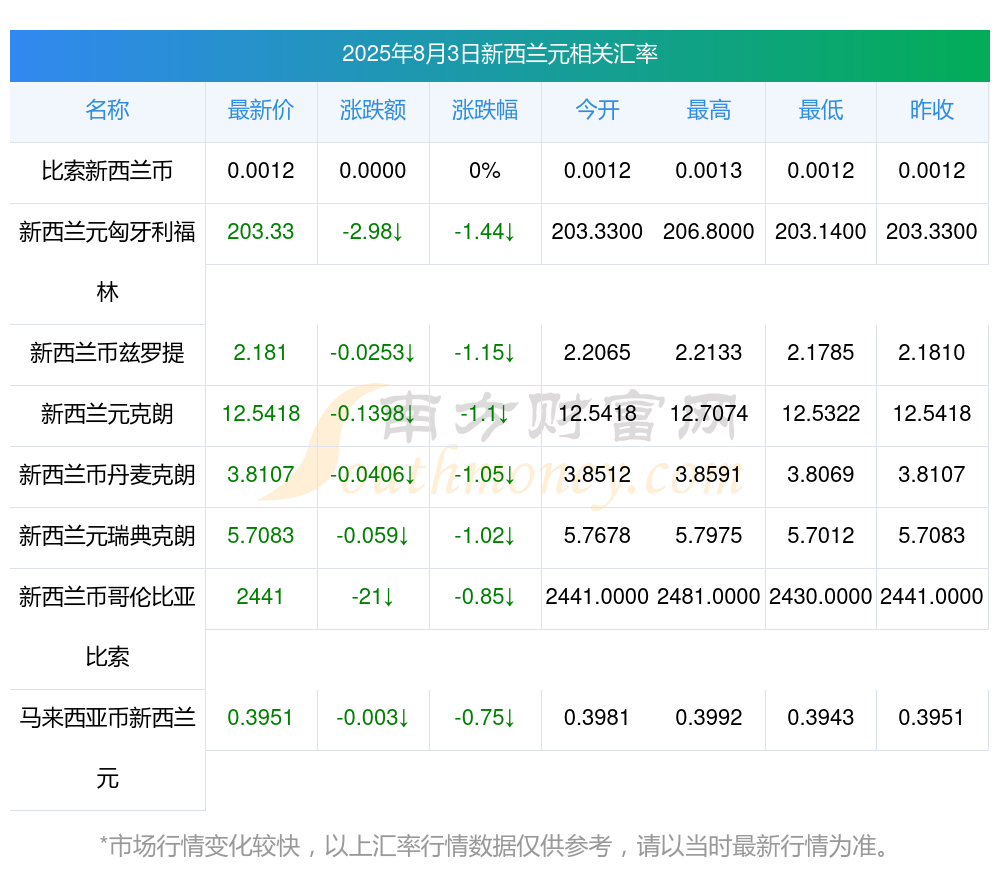Click change percentage -0.85↓

coord(485,596)
